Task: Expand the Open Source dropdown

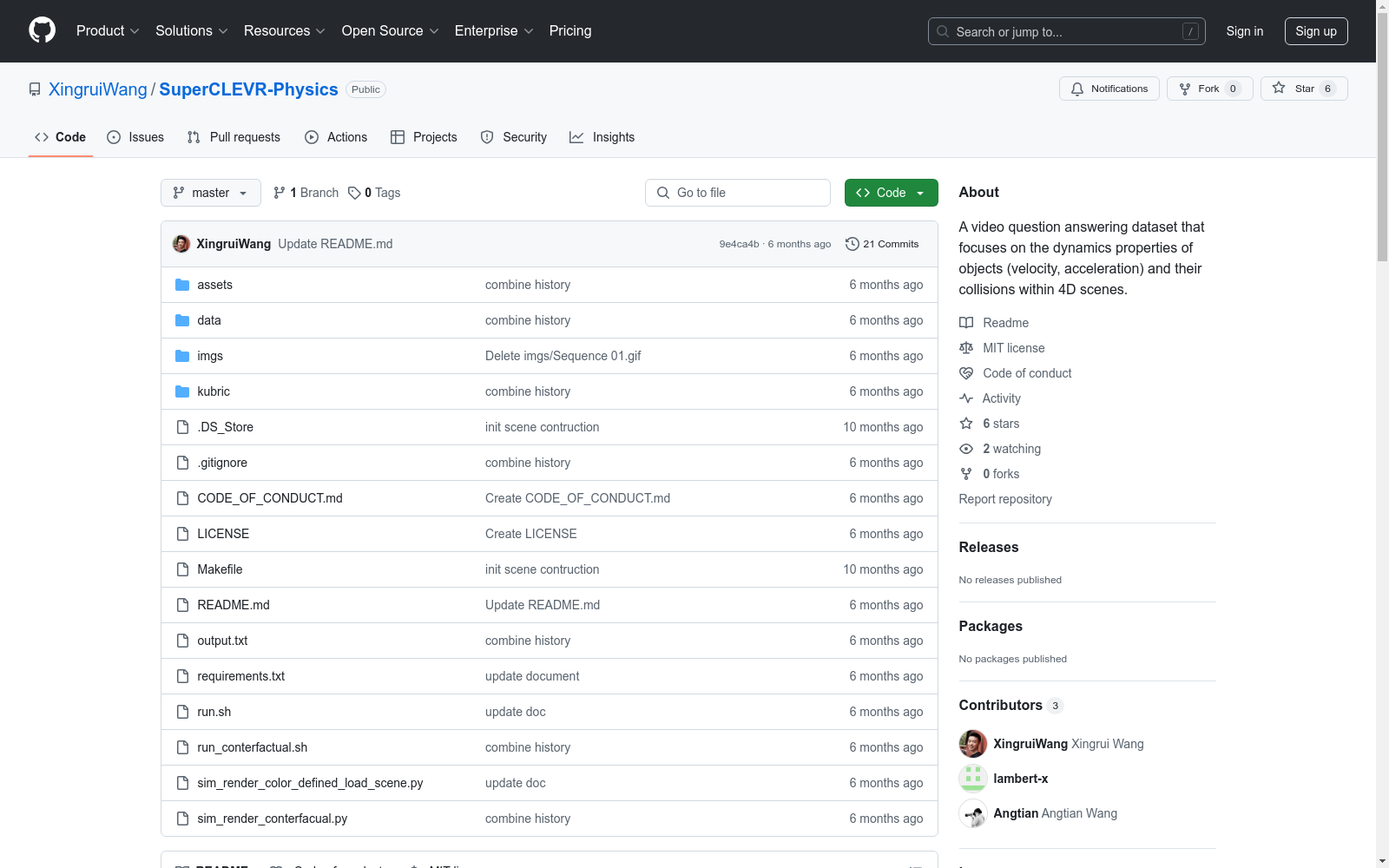Action: pyautogui.click(x=391, y=30)
